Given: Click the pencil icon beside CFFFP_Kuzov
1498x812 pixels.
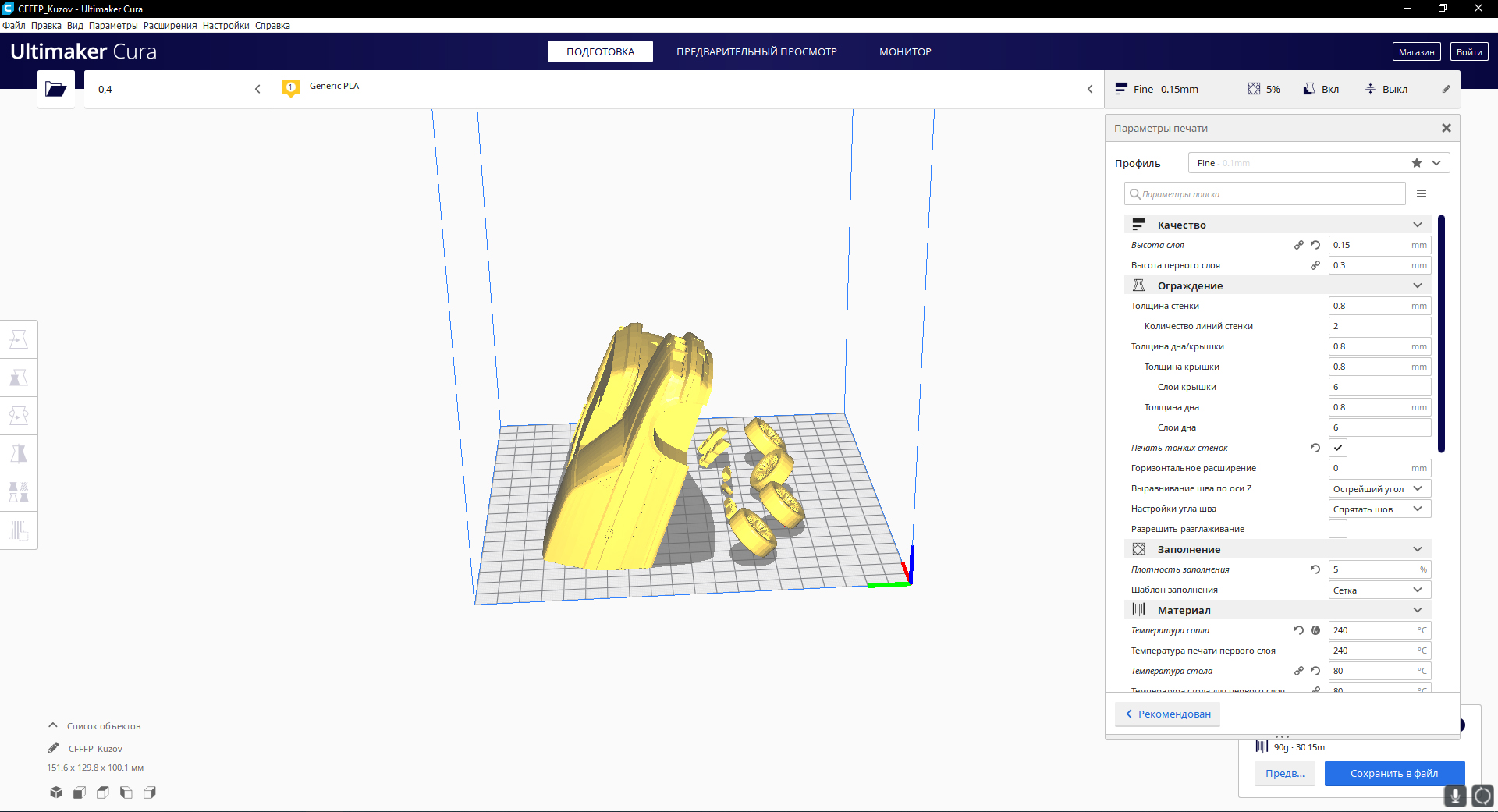Looking at the screenshot, I should (x=53, y=748).
